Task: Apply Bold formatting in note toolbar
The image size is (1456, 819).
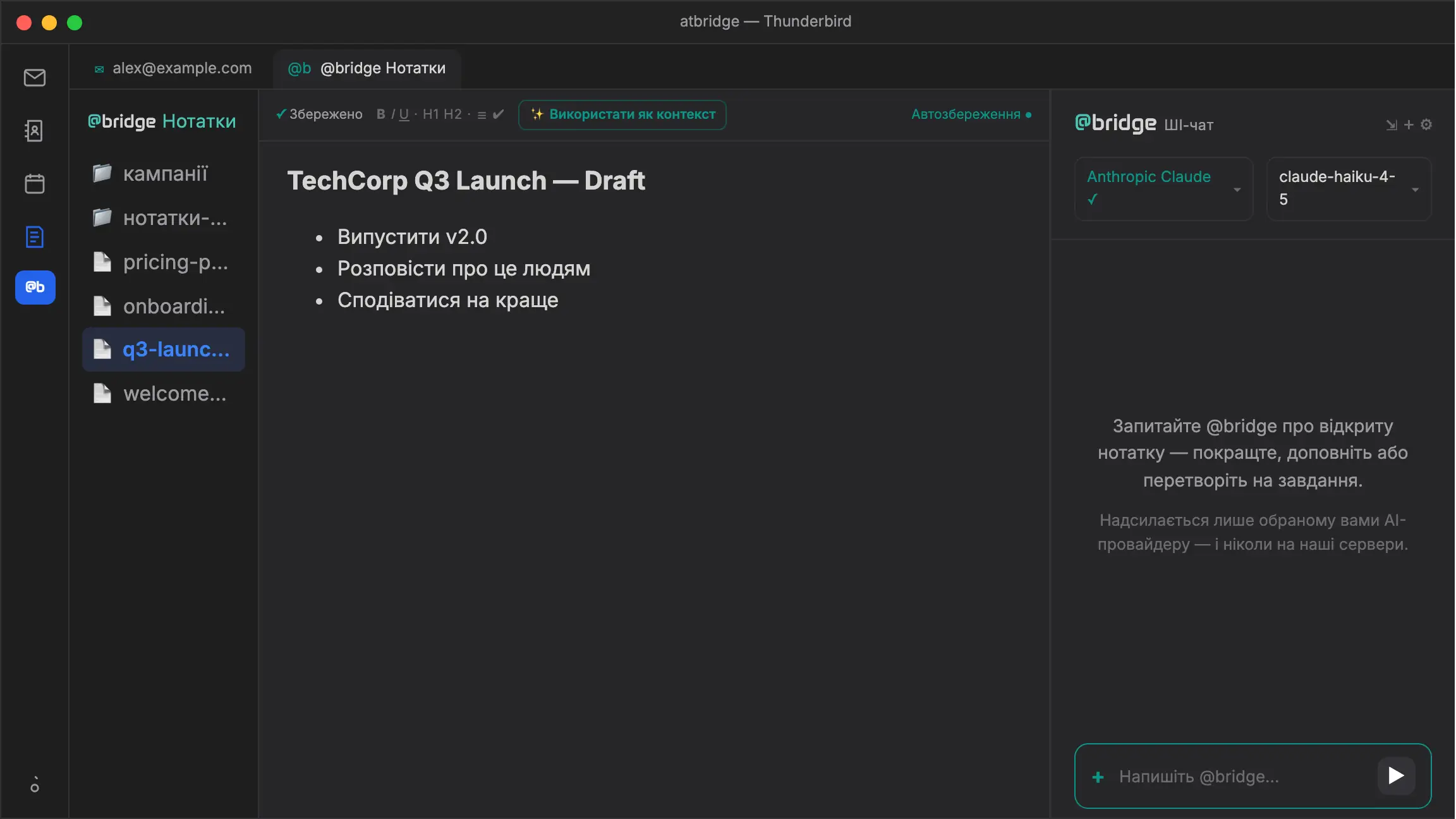Action: pos(380,114)
